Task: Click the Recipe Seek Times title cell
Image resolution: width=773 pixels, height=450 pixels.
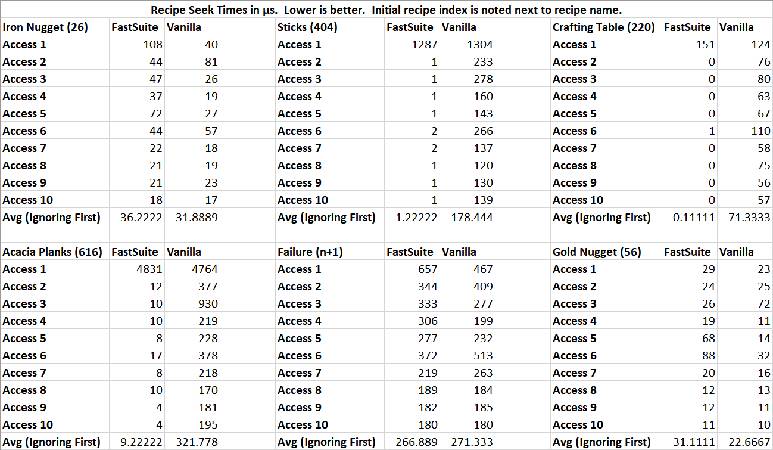Action: [x=386, y=8]
